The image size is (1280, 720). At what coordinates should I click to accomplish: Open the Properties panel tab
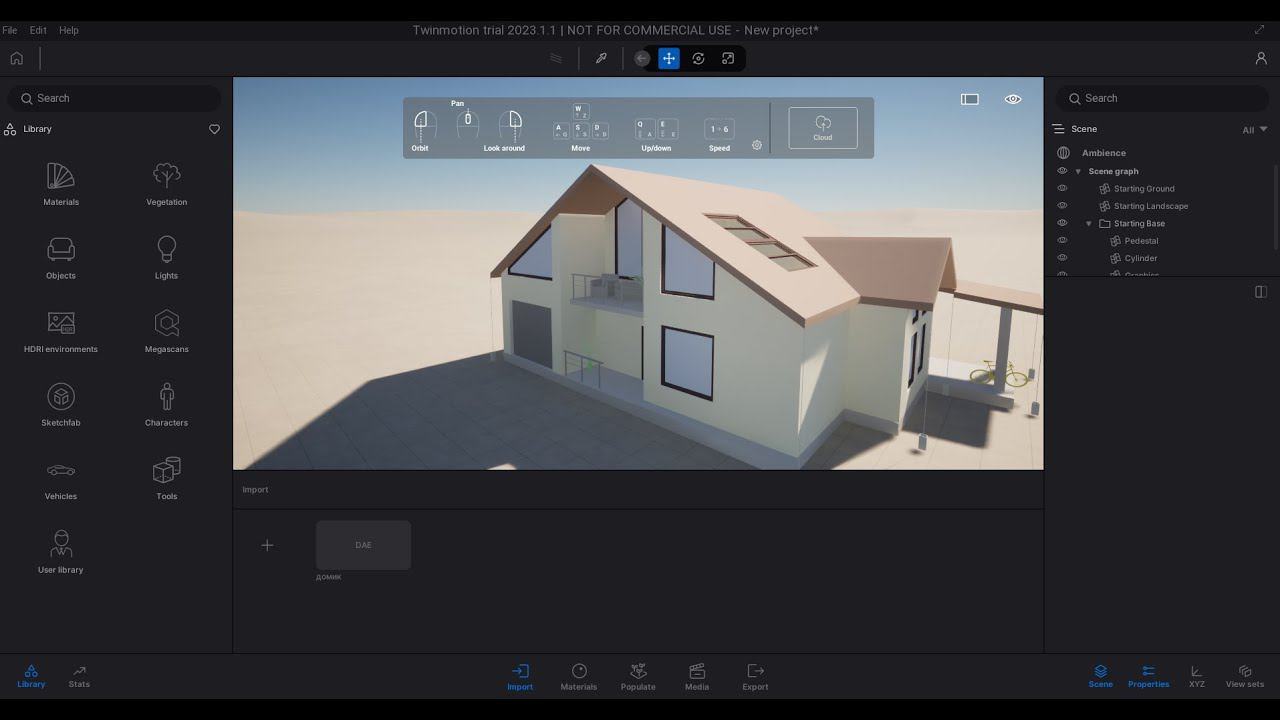click(1148, 676)
